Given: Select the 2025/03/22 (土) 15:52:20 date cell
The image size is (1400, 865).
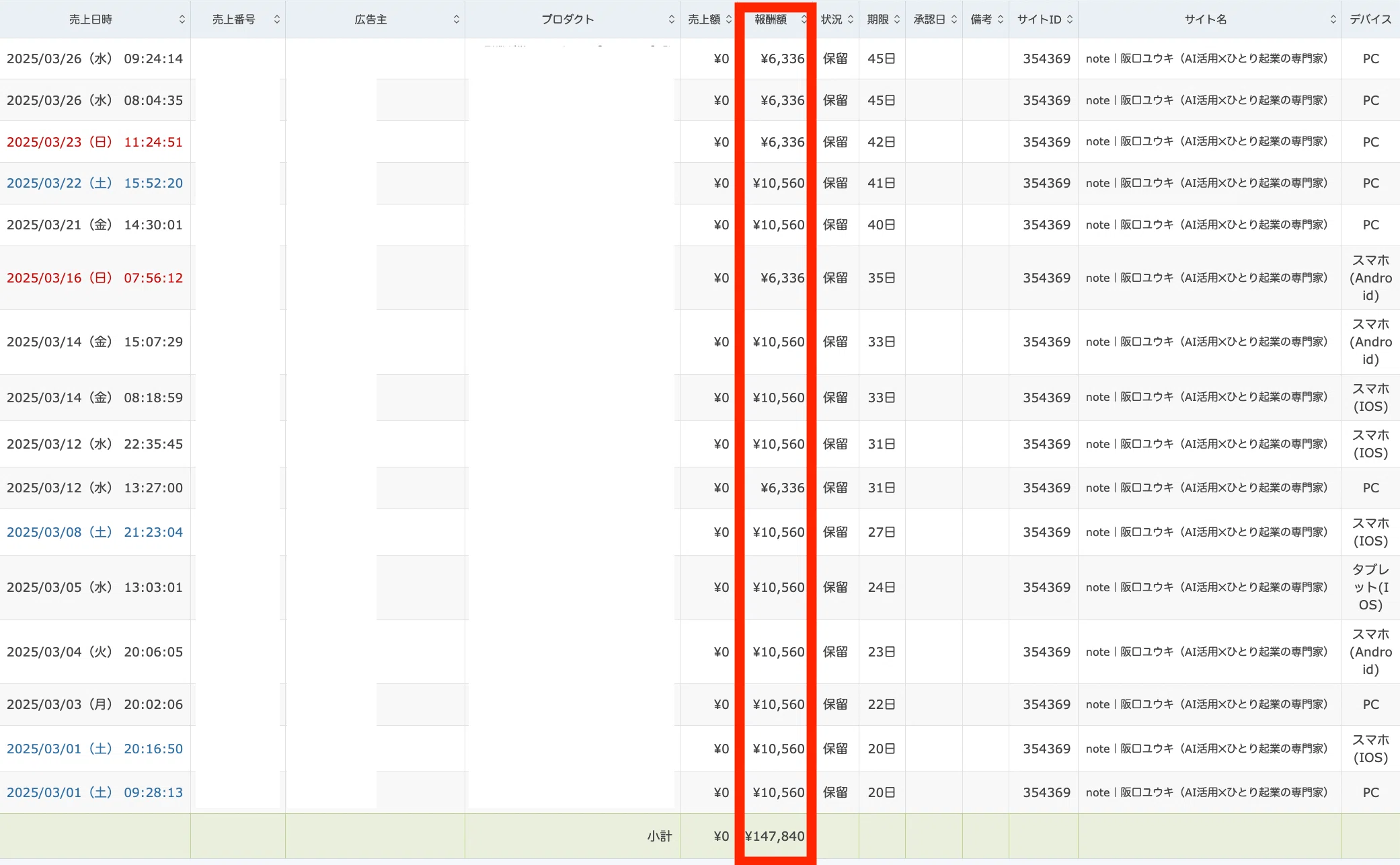Looking at the screenshot, I should 95,183.
